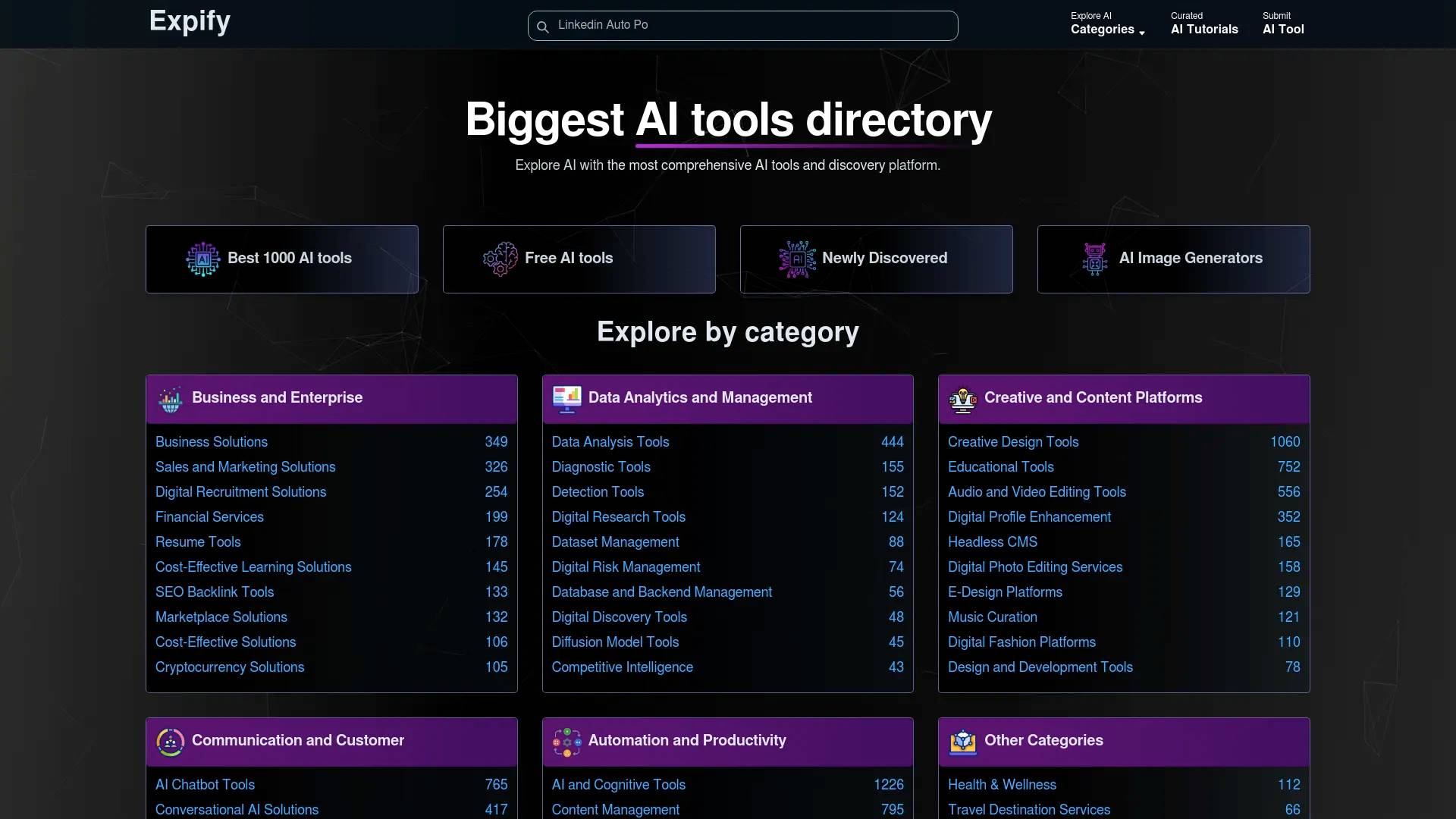Open Diagnostic Tools link
This screenshot has height=819, width=1456.
coord(601,466)
